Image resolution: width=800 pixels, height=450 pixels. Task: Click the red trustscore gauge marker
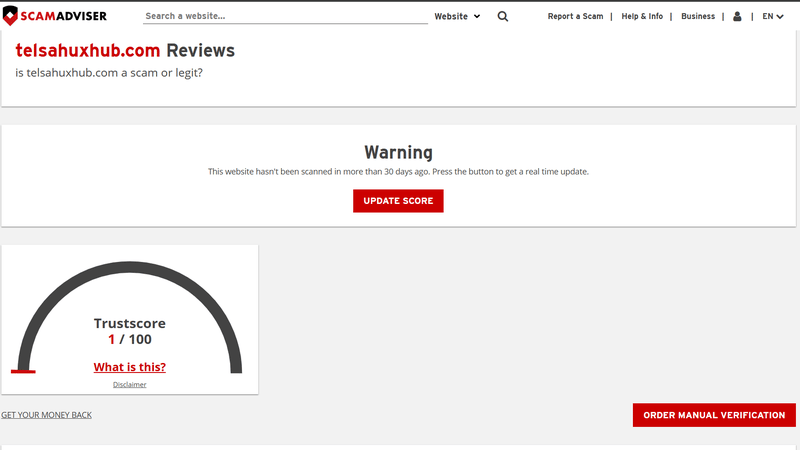coord(23,371)
